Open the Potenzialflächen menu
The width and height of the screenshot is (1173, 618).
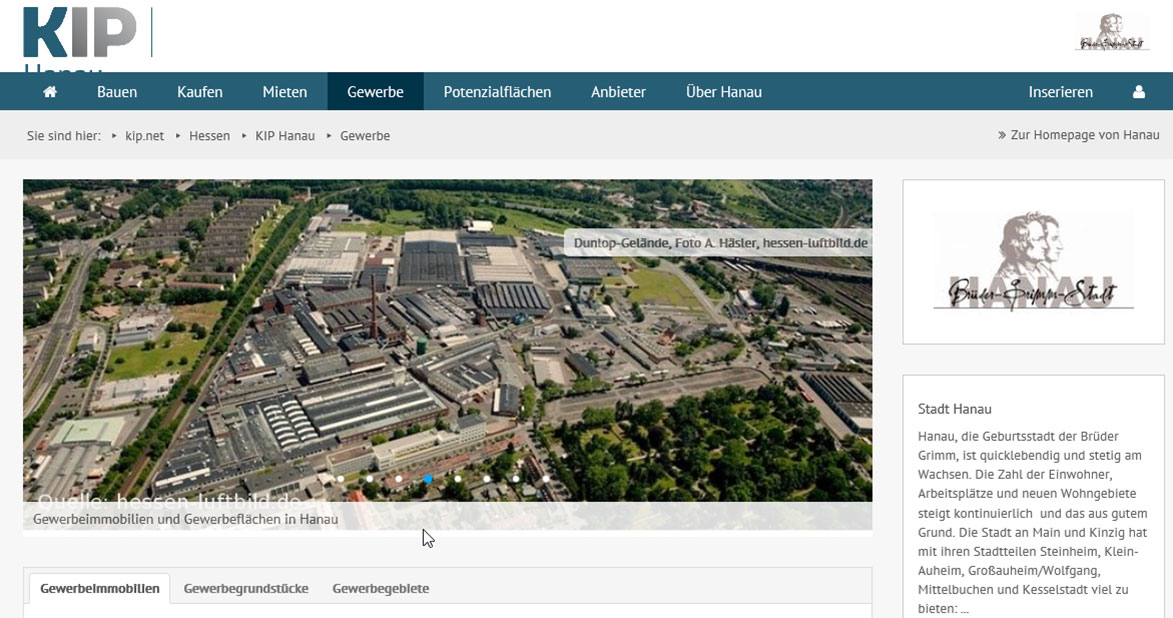[497, 92]
